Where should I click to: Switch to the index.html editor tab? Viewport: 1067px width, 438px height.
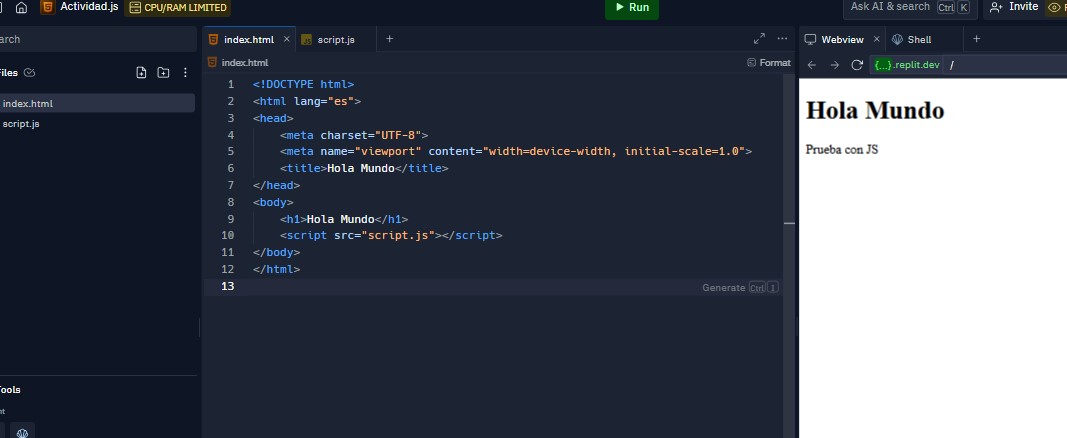[x=248, y=39]
